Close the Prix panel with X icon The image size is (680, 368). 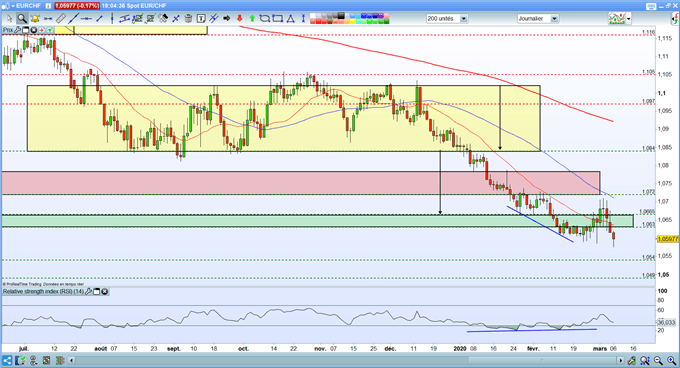coord(33,30)
